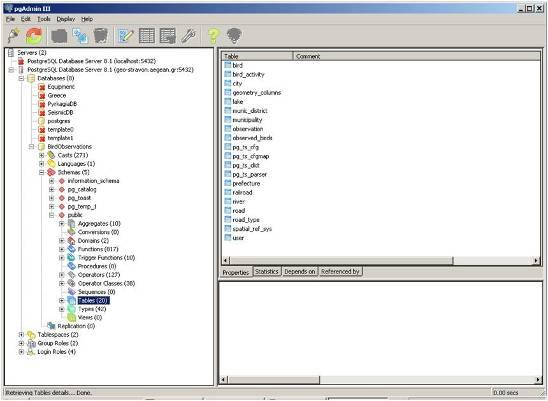Image resolution: width=548 pixels, height=401 pixels.
Task: Select the prefecture table row
Action: [x=246, y=183]
